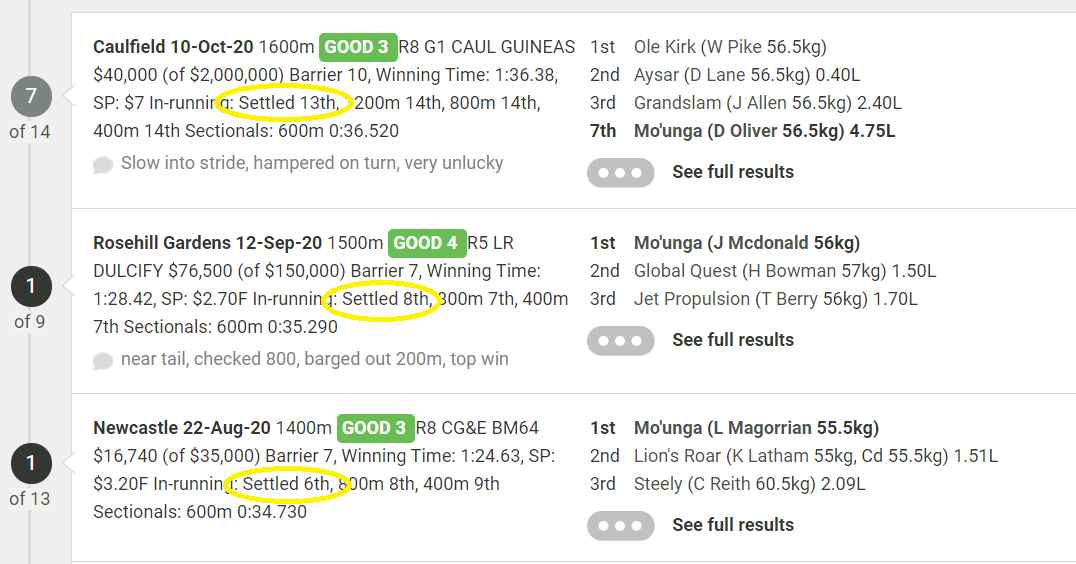Screen dimensions: 1076x564
Task: Open 'See full results' for Newcastle race
Action: click(x=733, y=525)
